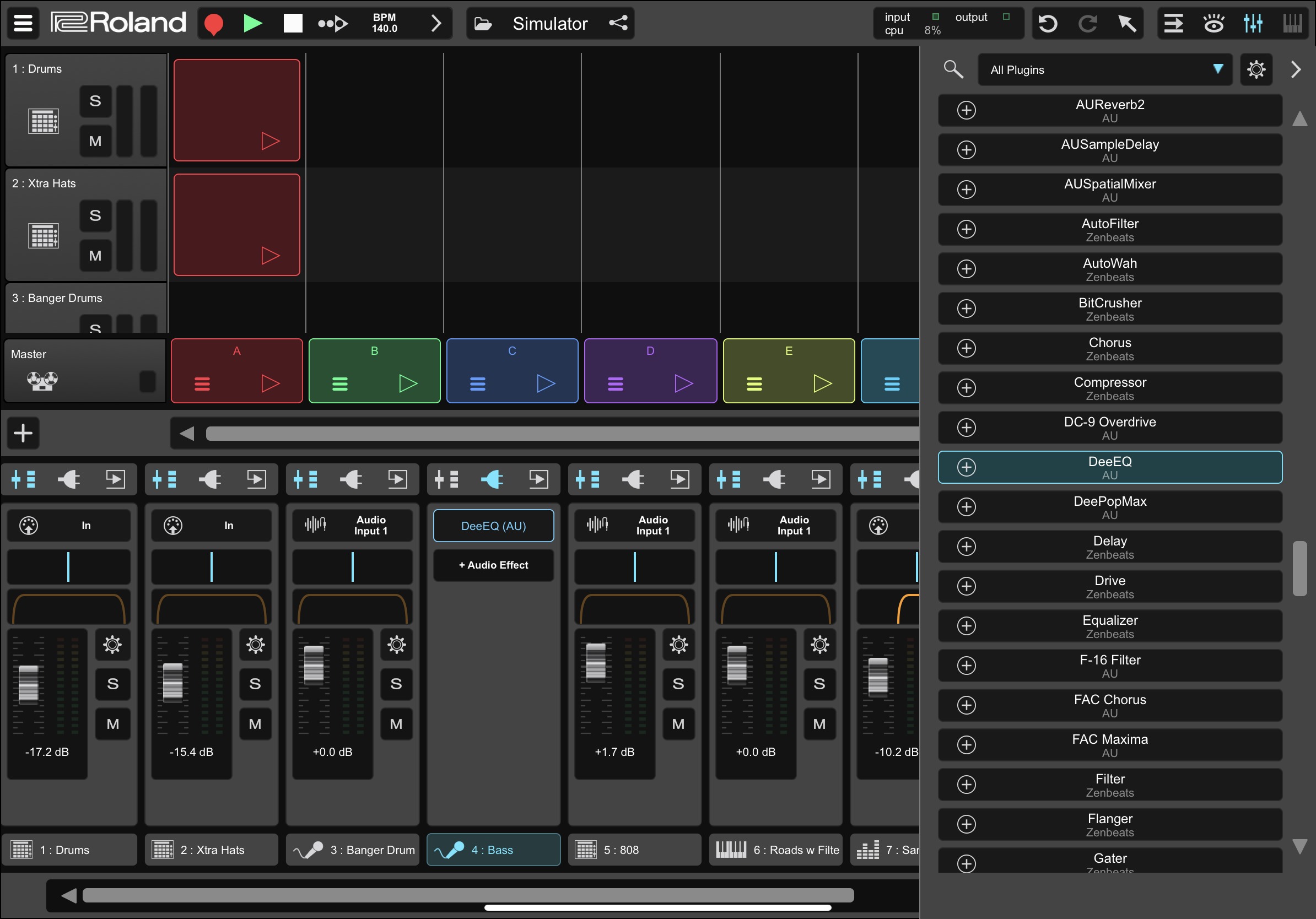The height and width of the screenshot is (919, 1316).
Task: Play the Drums track clip
Action: (x=270, y=140)
